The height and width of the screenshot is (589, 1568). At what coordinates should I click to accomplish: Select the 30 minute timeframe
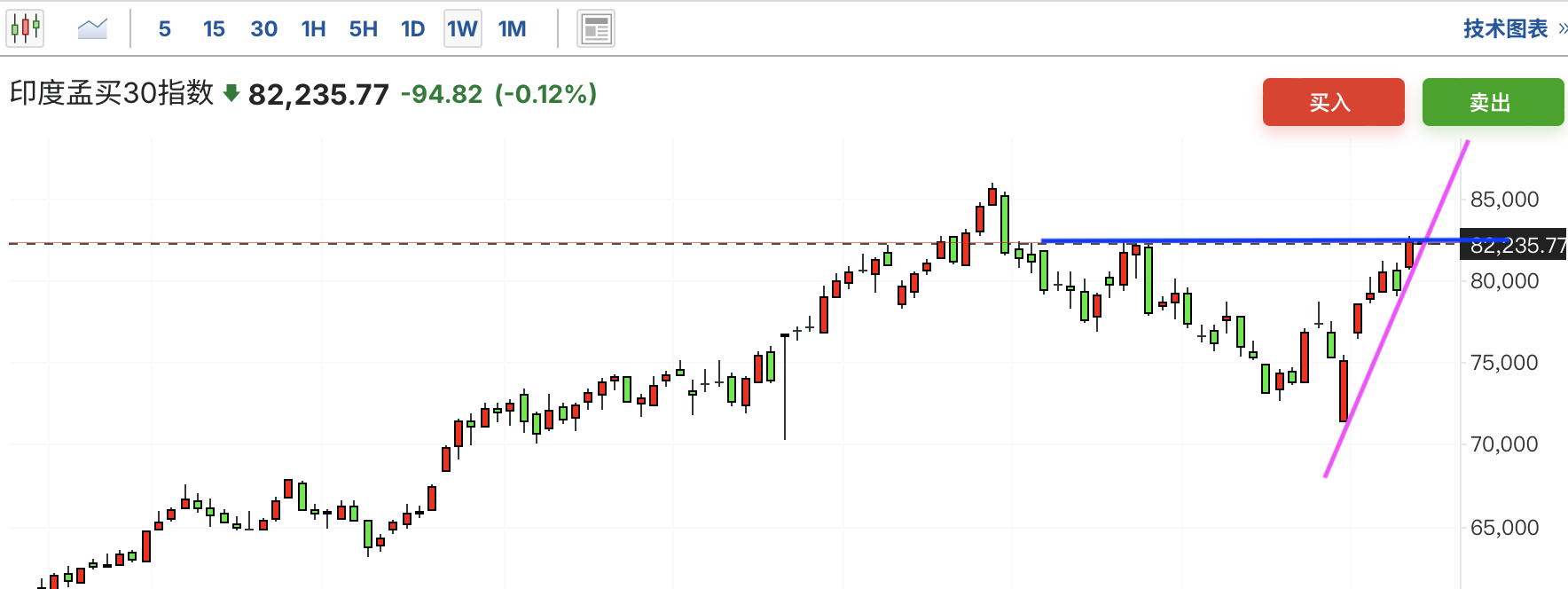(263, 28)
